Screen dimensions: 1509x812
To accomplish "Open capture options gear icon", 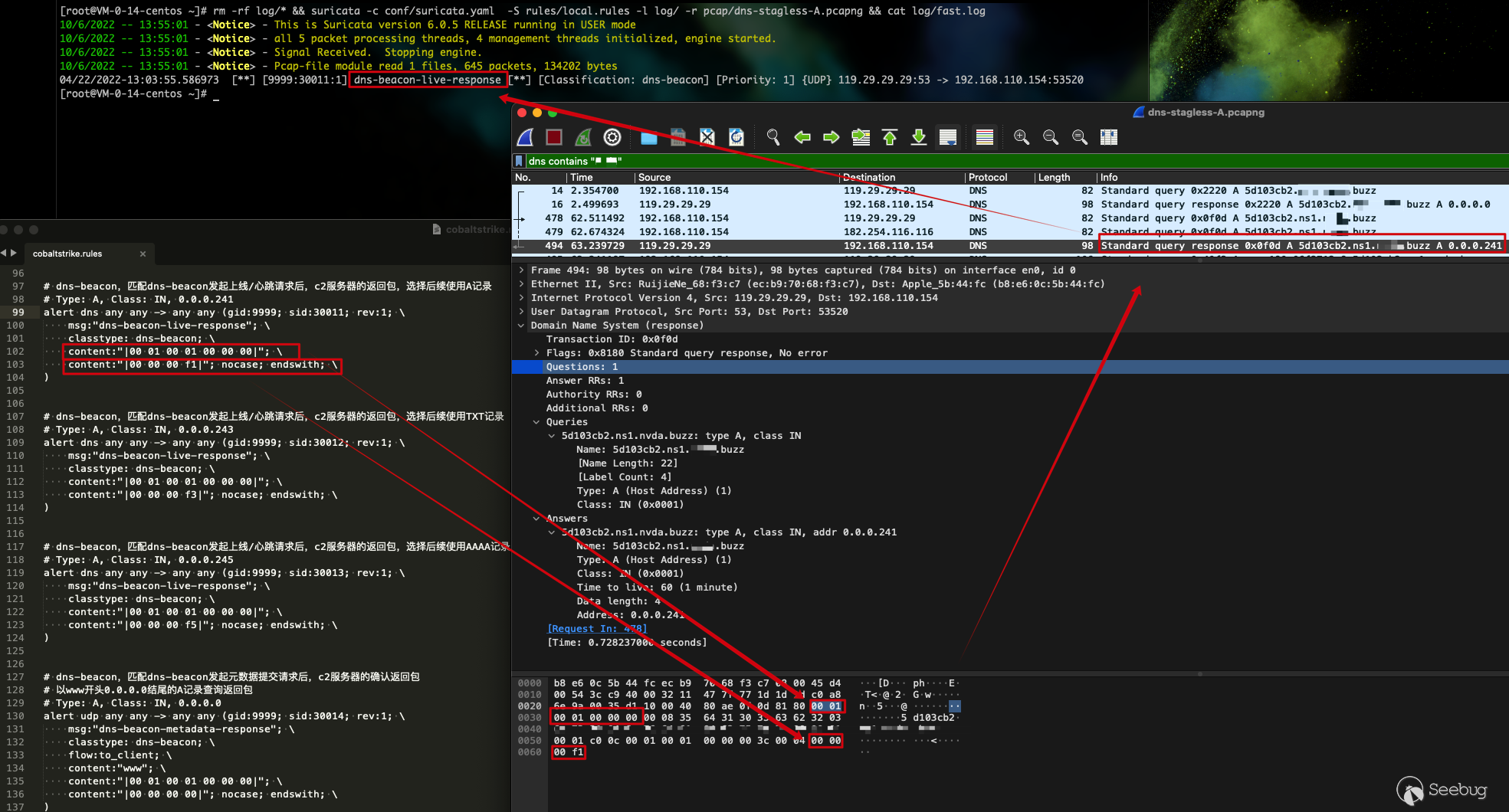I will 612,137.
